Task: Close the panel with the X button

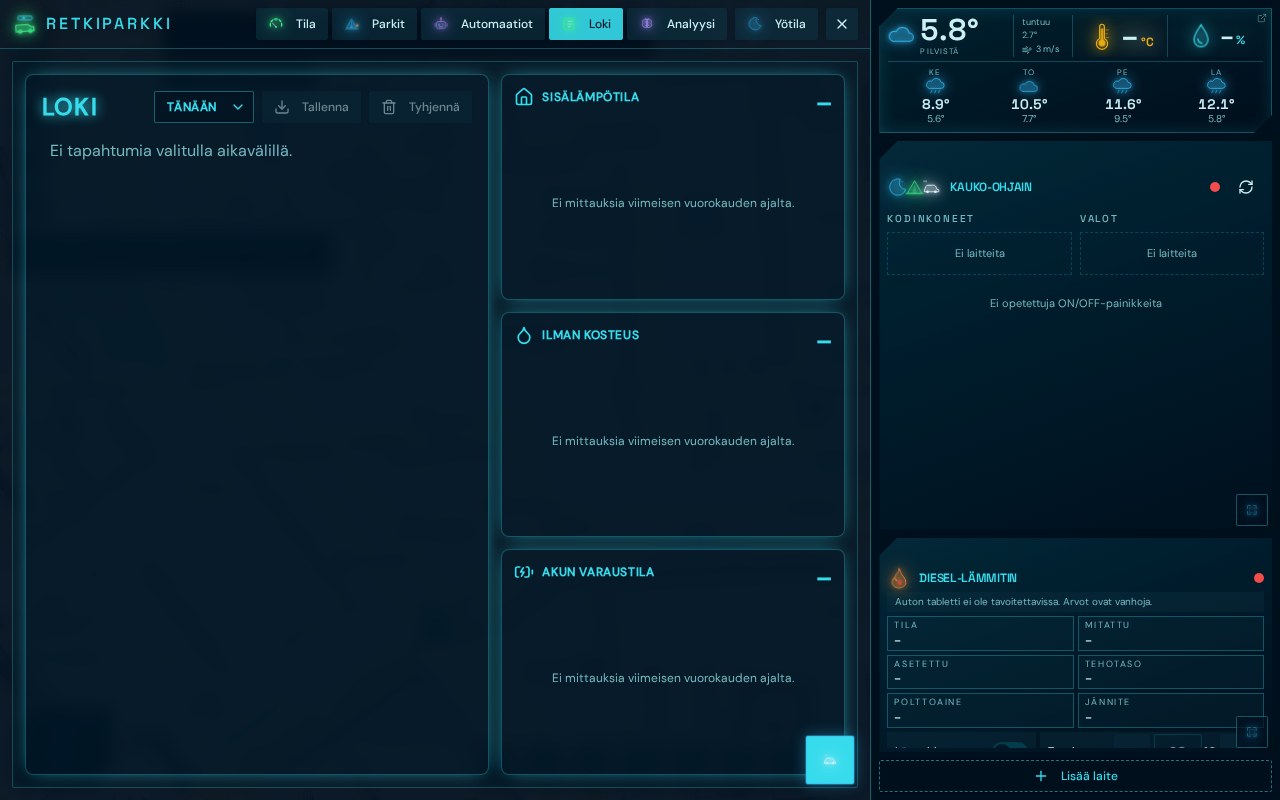Action: tap(842, 24)
